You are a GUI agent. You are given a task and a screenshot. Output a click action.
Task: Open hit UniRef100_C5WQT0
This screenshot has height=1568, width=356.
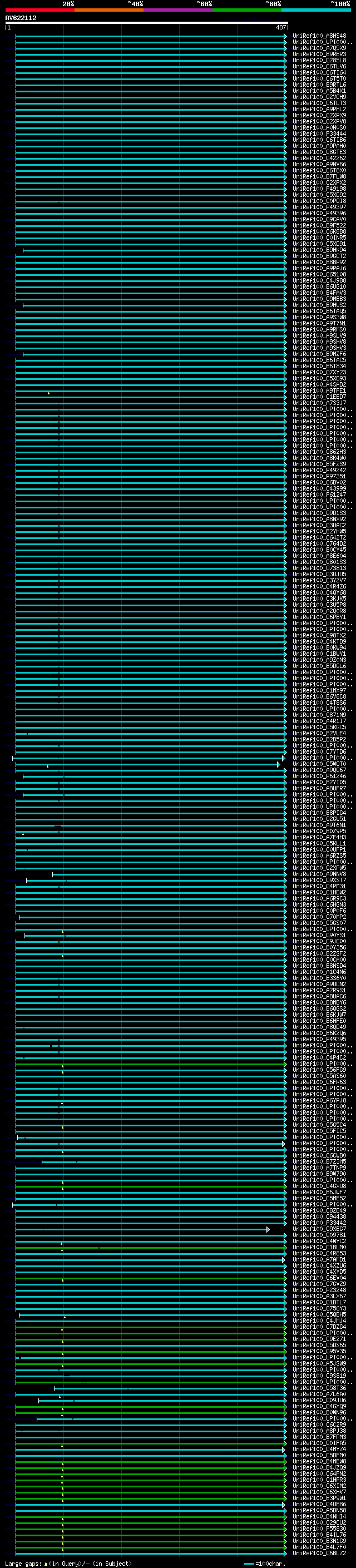(319, 764)
